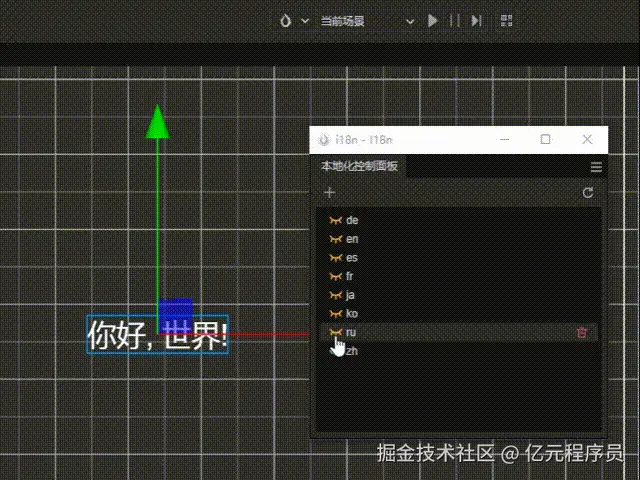This screenshot has height=480, width=640.
Task: Click the add language plus icon
Action: [x=330, y=193]
